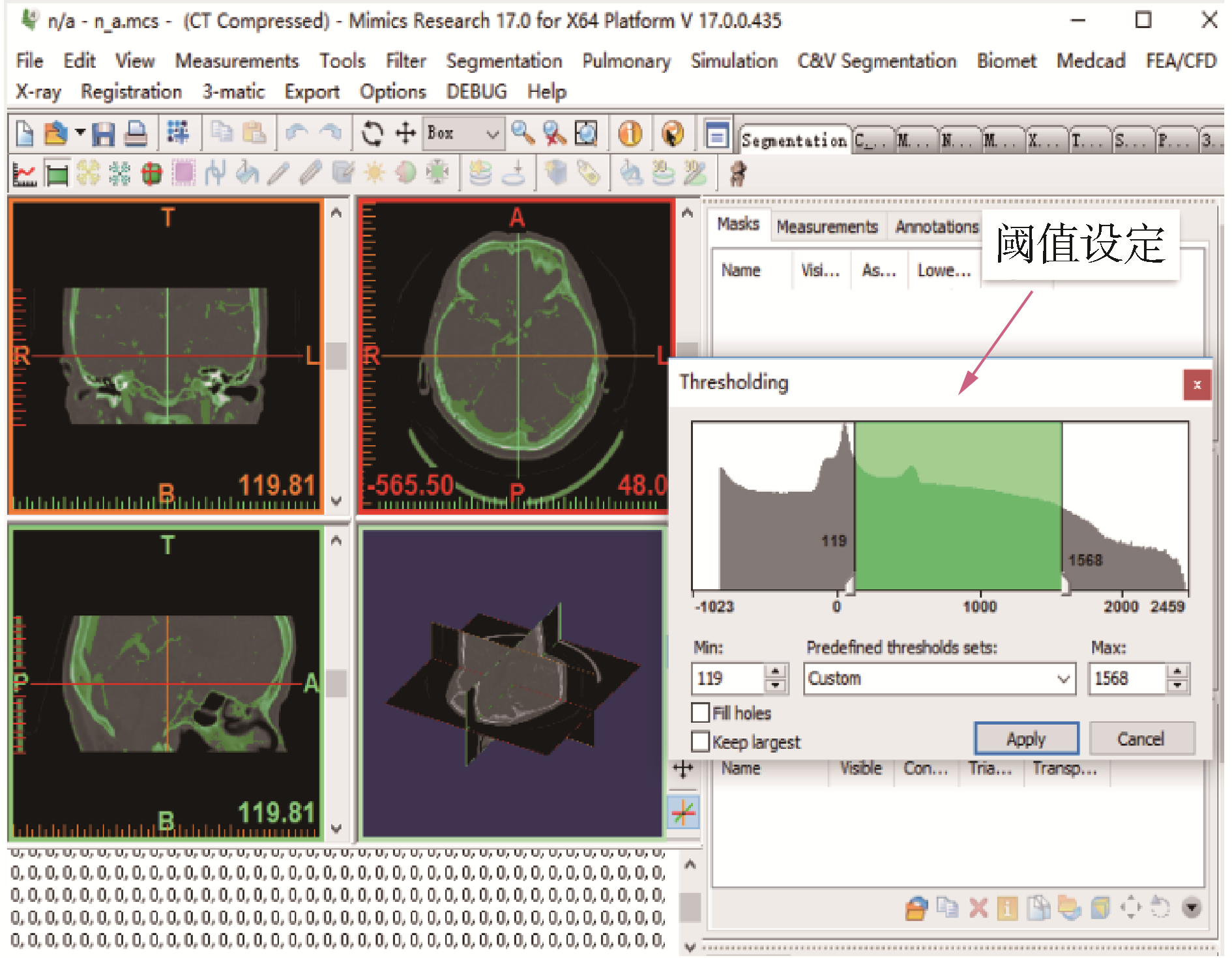Click the Cancel button in Thresholding dialog
This screenshot has width=1232, height=958.
point(1141,739)
